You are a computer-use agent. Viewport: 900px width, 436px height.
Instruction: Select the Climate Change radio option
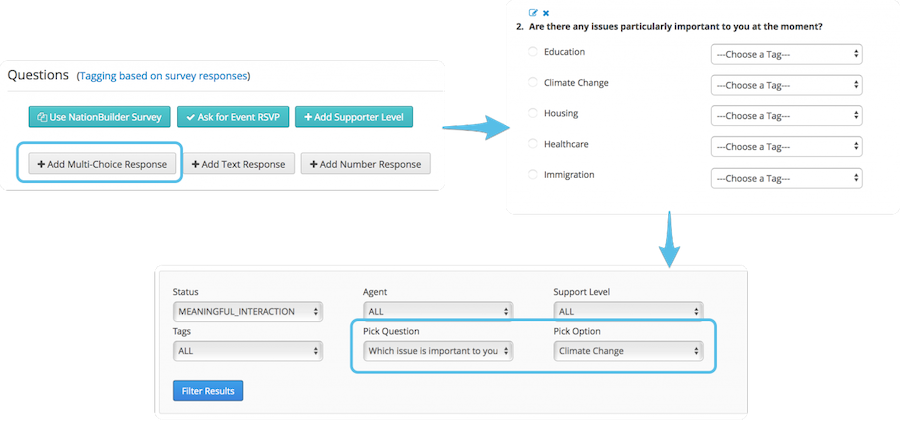point(533,83)
